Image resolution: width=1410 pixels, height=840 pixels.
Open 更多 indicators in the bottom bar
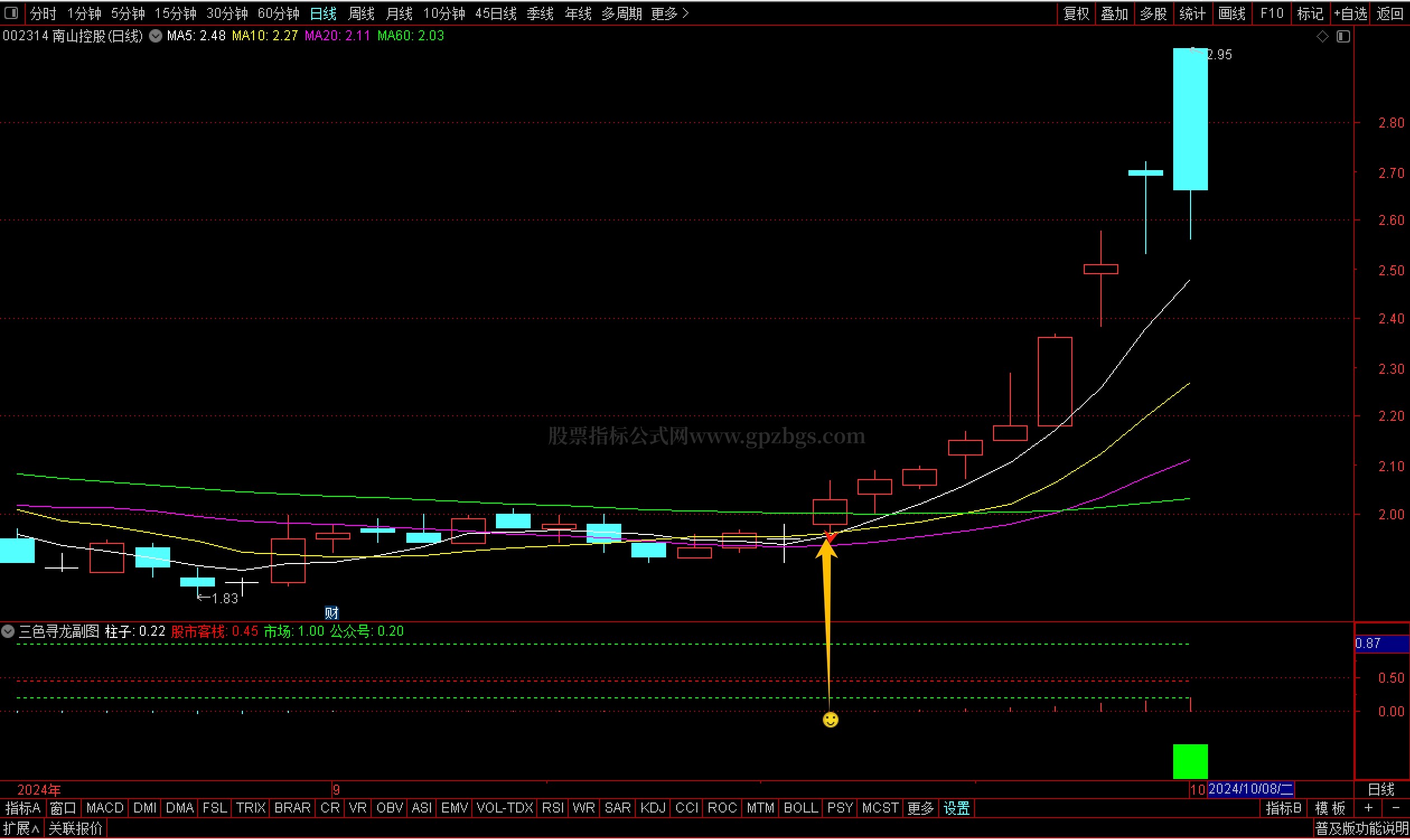[920, 808]
